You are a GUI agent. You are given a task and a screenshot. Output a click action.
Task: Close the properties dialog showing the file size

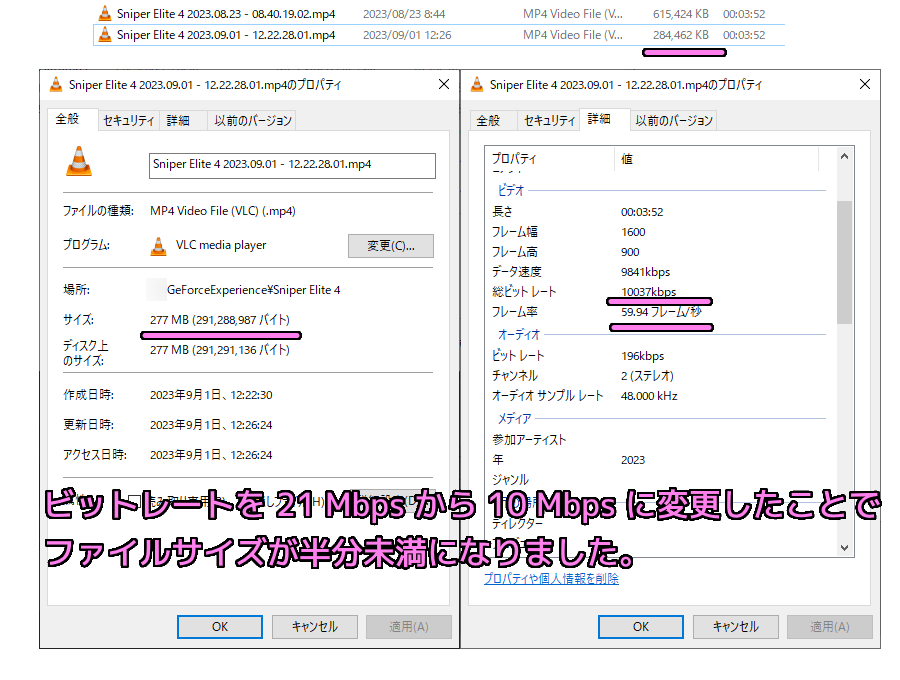(444, 84)
